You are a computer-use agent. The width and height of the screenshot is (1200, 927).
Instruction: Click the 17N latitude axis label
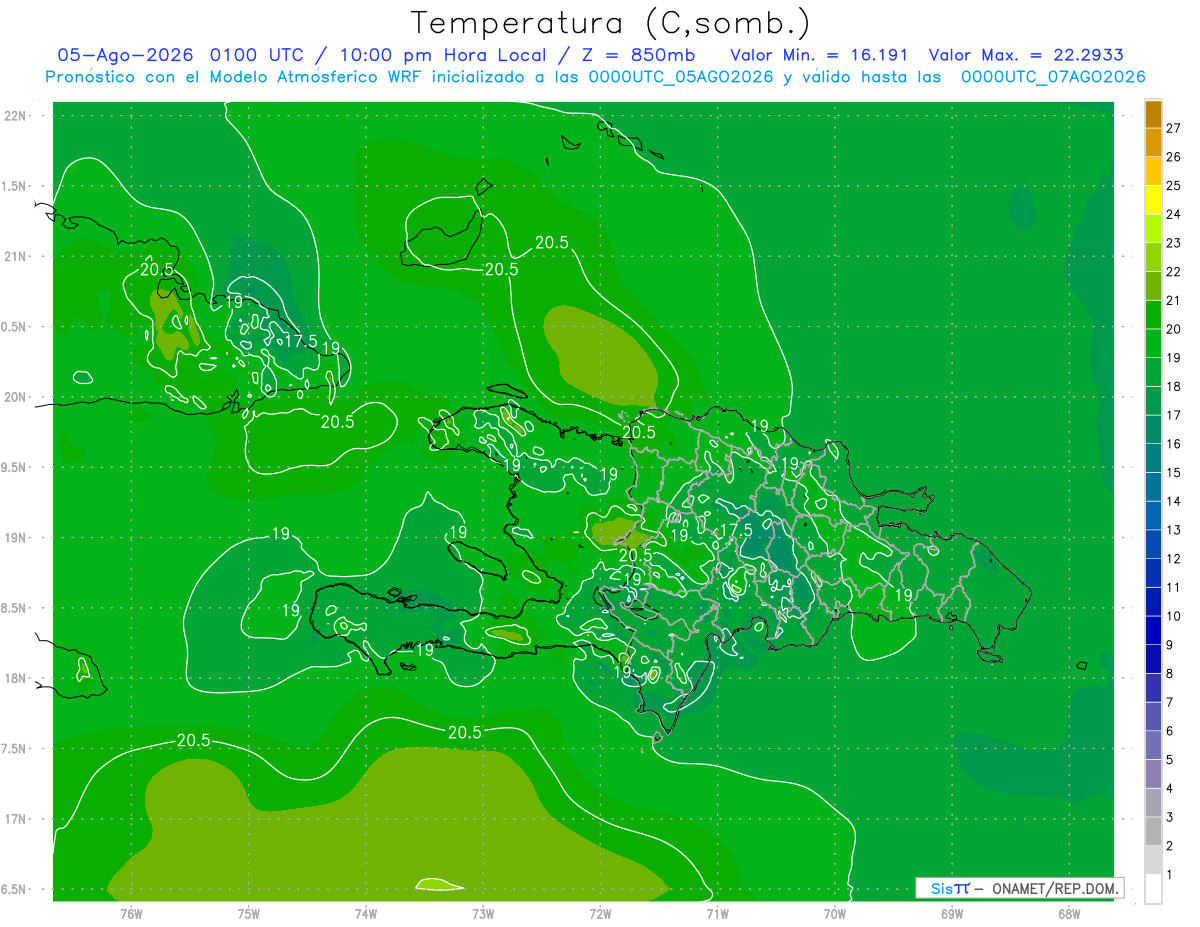click(17, 819)
